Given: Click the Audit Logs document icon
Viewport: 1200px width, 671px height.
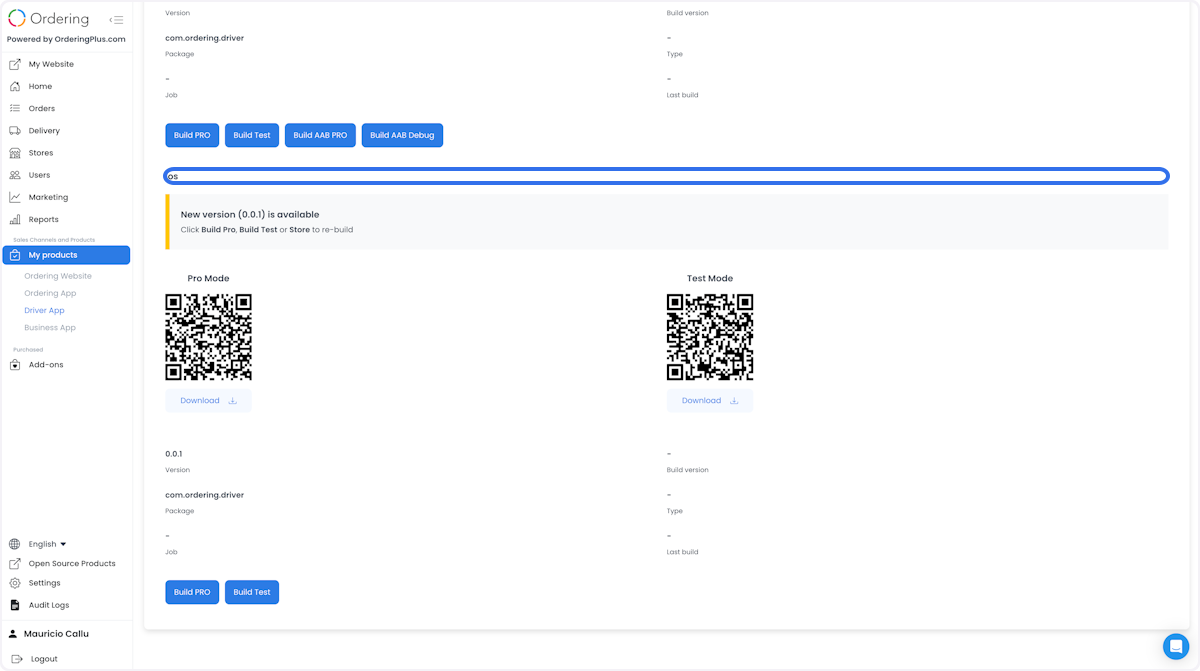Looking at the screenshot, I should [15, 605].
